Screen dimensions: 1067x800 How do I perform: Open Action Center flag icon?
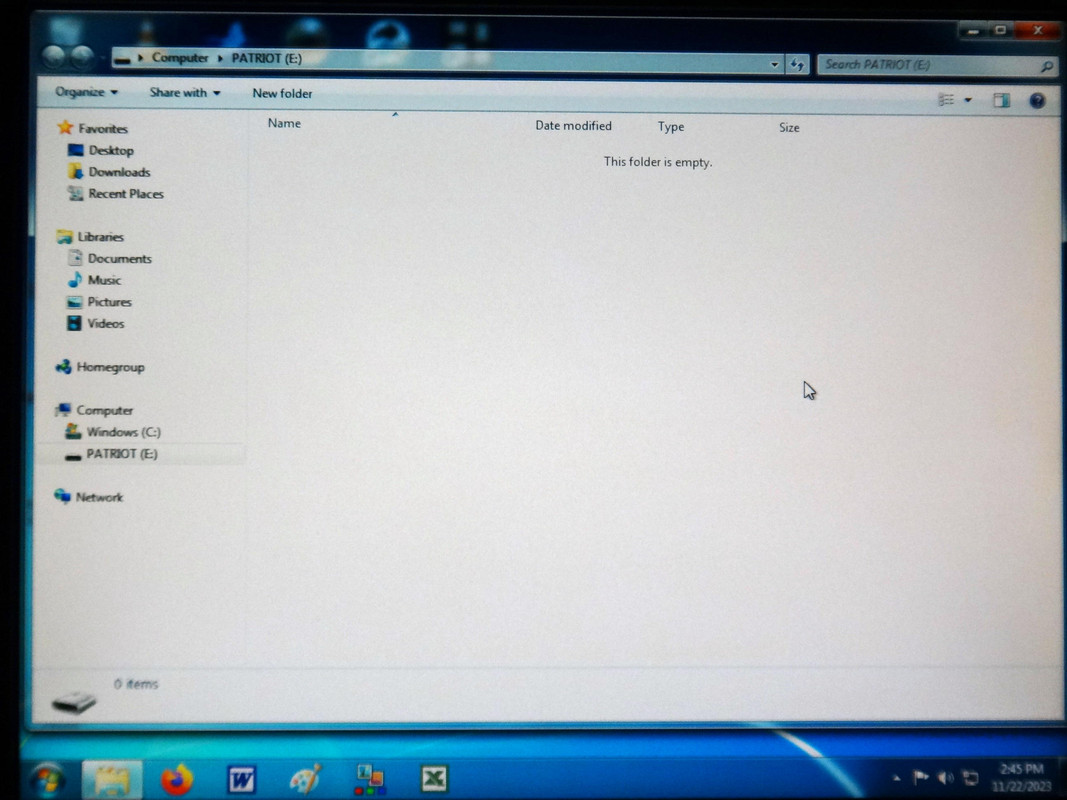point(921,777)
